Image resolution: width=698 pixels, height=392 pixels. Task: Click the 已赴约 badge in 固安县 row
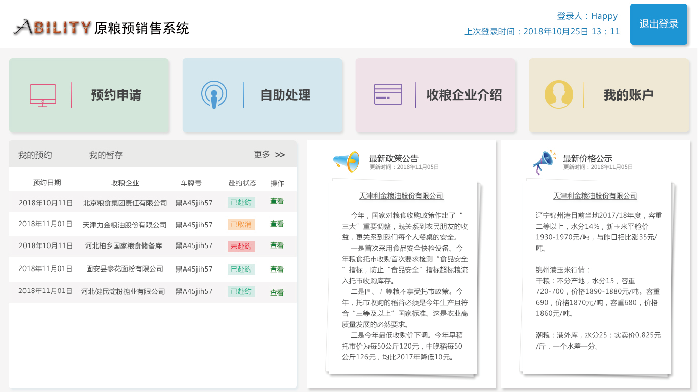[241, 269]
